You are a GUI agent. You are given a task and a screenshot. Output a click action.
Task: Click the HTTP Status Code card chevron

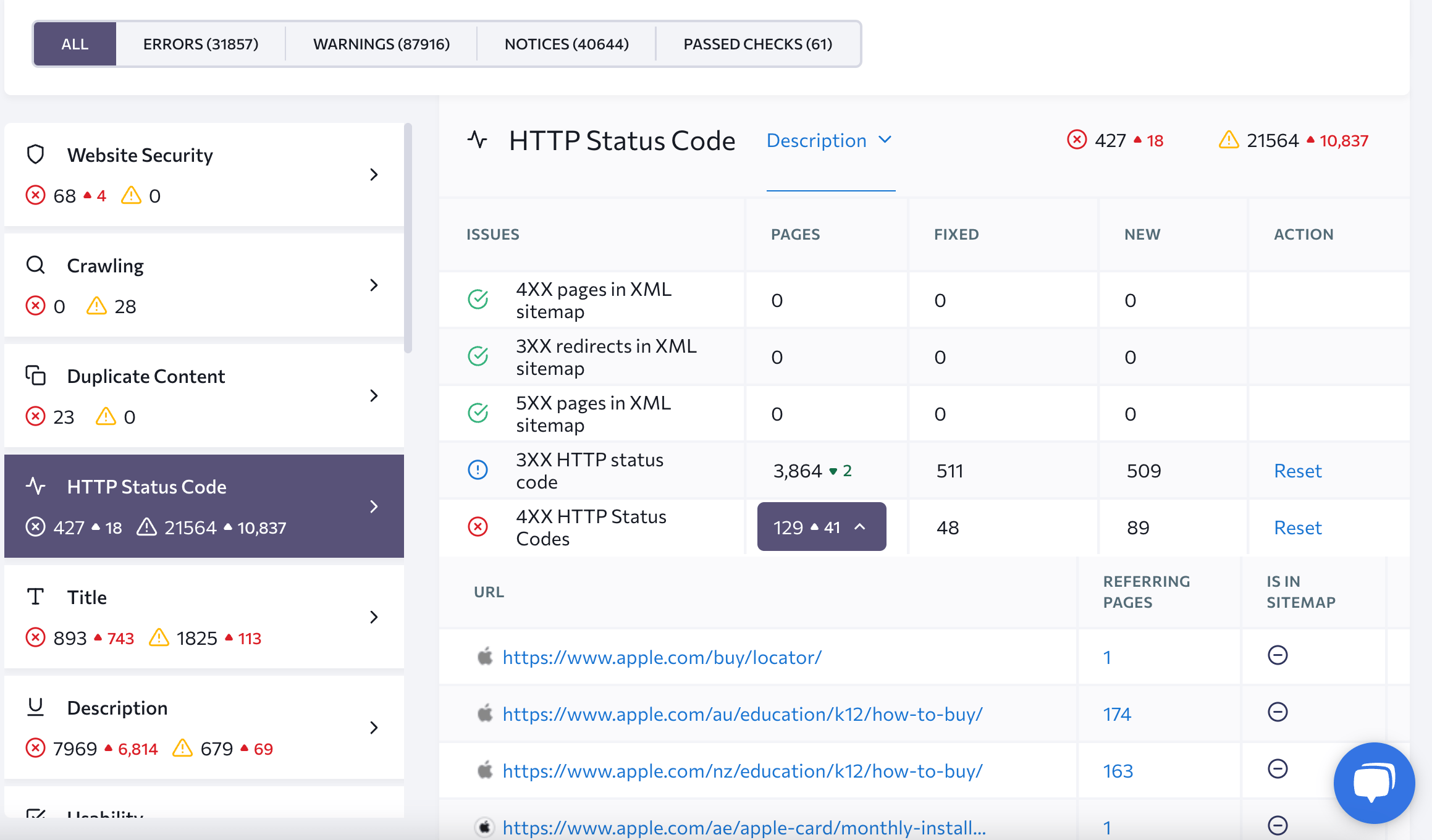pyautogui.click(x=374, y=506)
